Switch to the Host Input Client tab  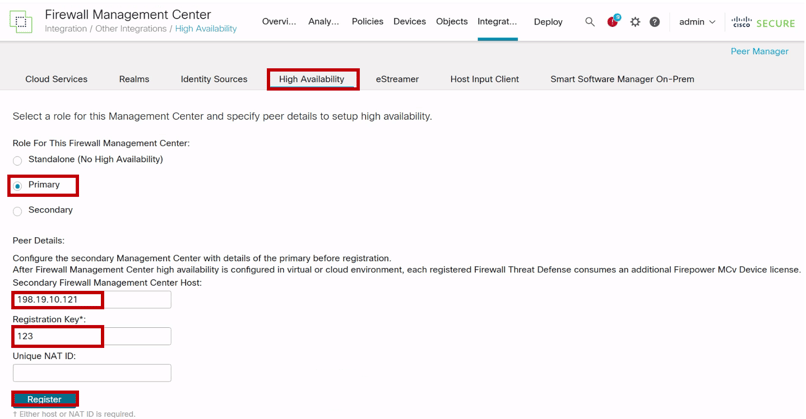(485, 79)
